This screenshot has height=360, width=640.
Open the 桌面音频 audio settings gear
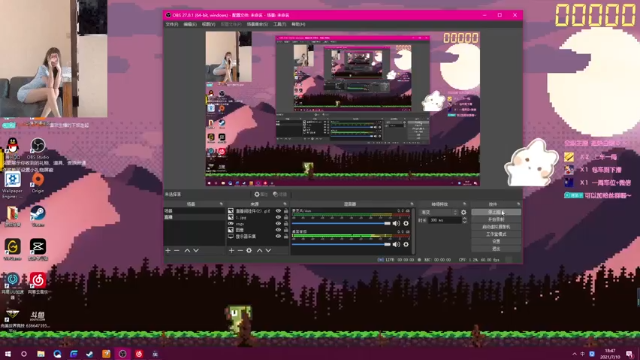(x=406, y=244)
